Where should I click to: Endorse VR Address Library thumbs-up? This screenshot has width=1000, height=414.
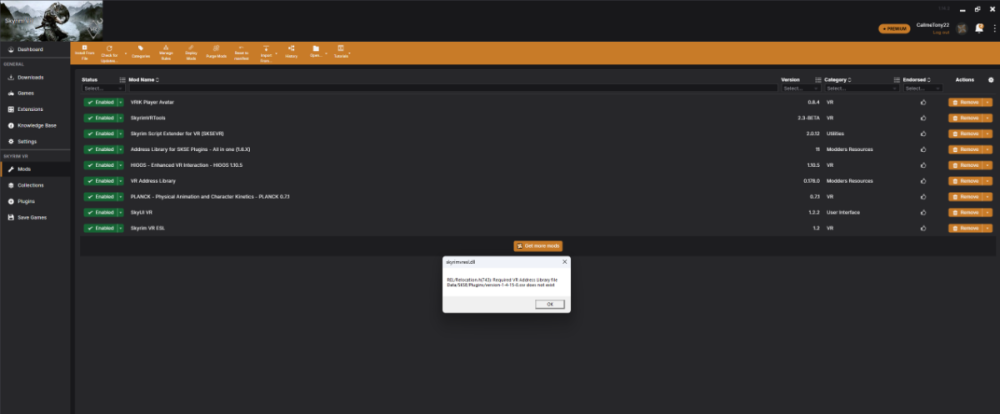click(923, 181)
